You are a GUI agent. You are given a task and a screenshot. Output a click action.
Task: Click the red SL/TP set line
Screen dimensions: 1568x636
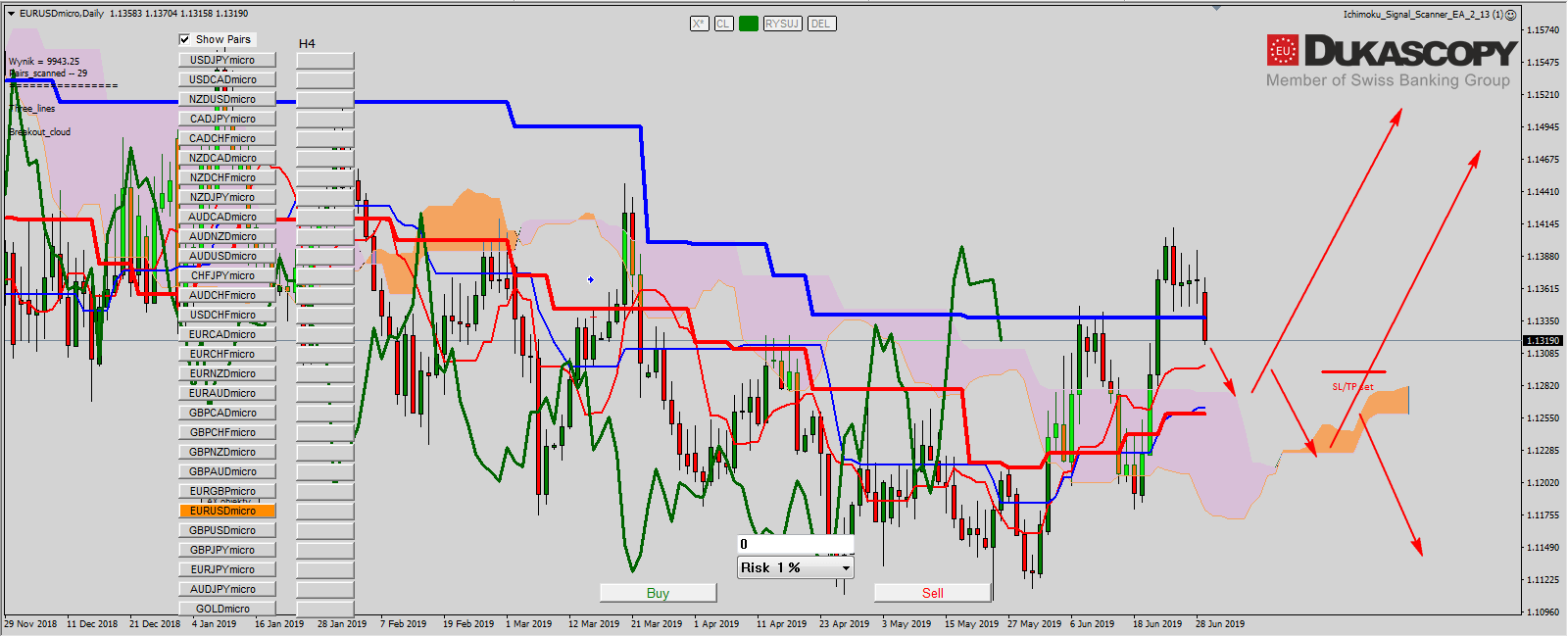pyautogui.click(x=1352, y=372)
